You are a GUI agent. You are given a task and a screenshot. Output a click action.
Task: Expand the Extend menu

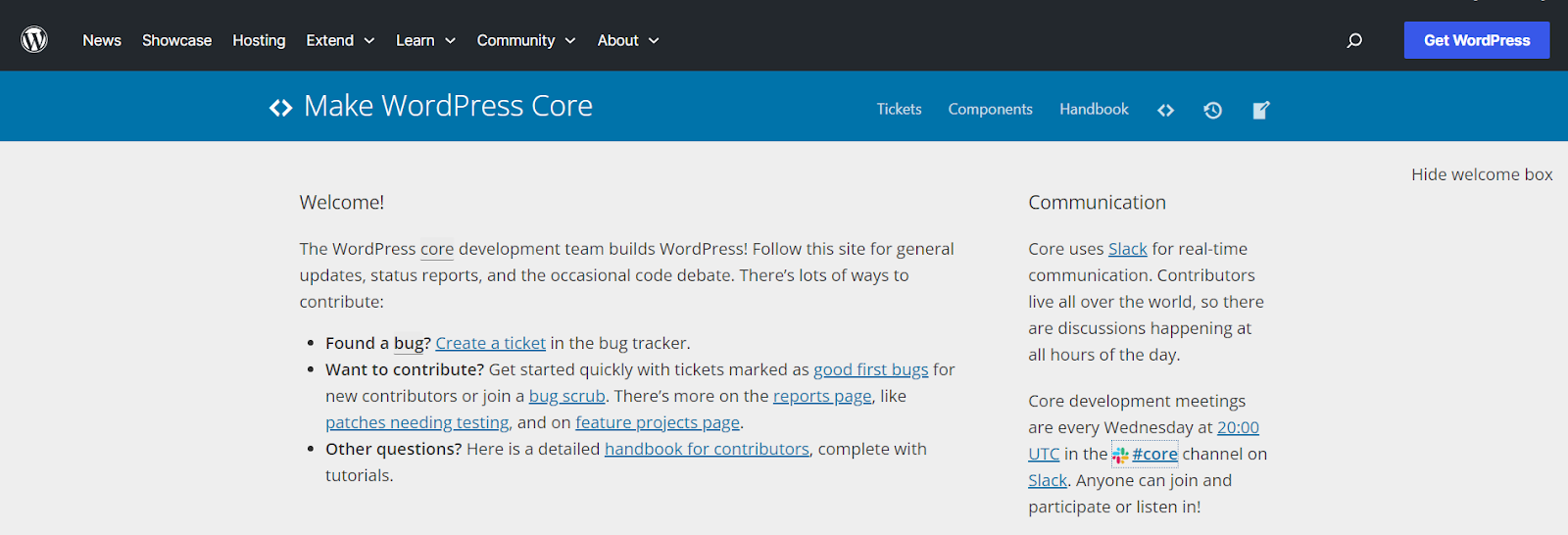click(340, 40)
